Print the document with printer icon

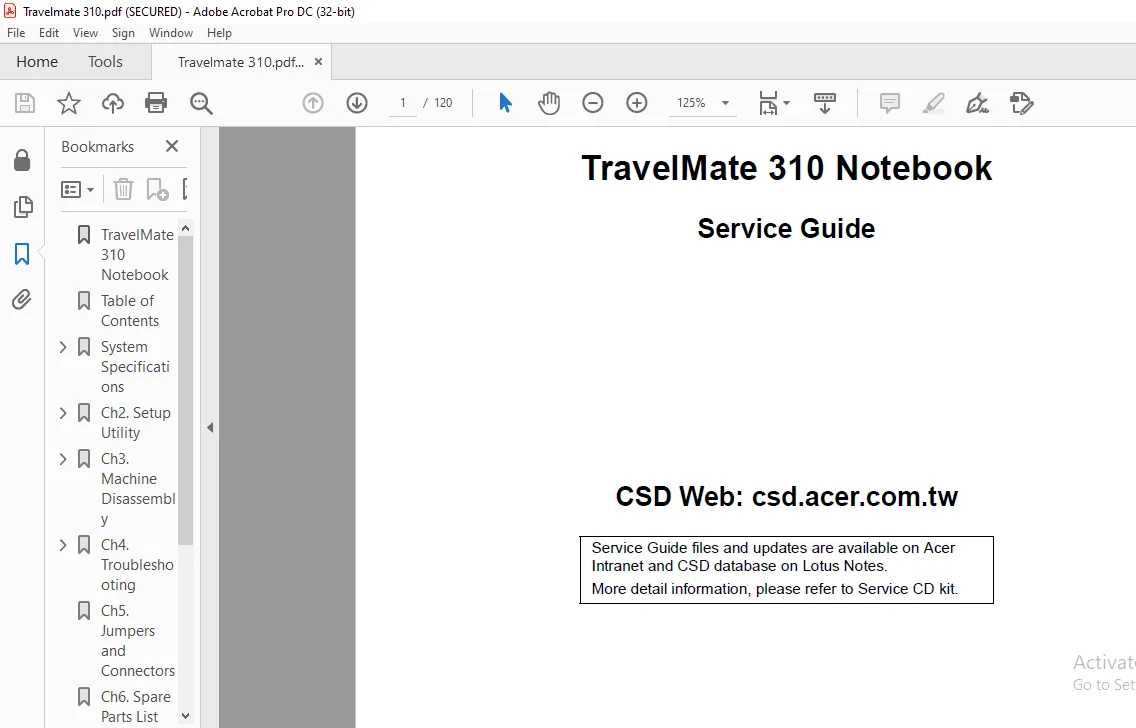(x=156, y=104)
